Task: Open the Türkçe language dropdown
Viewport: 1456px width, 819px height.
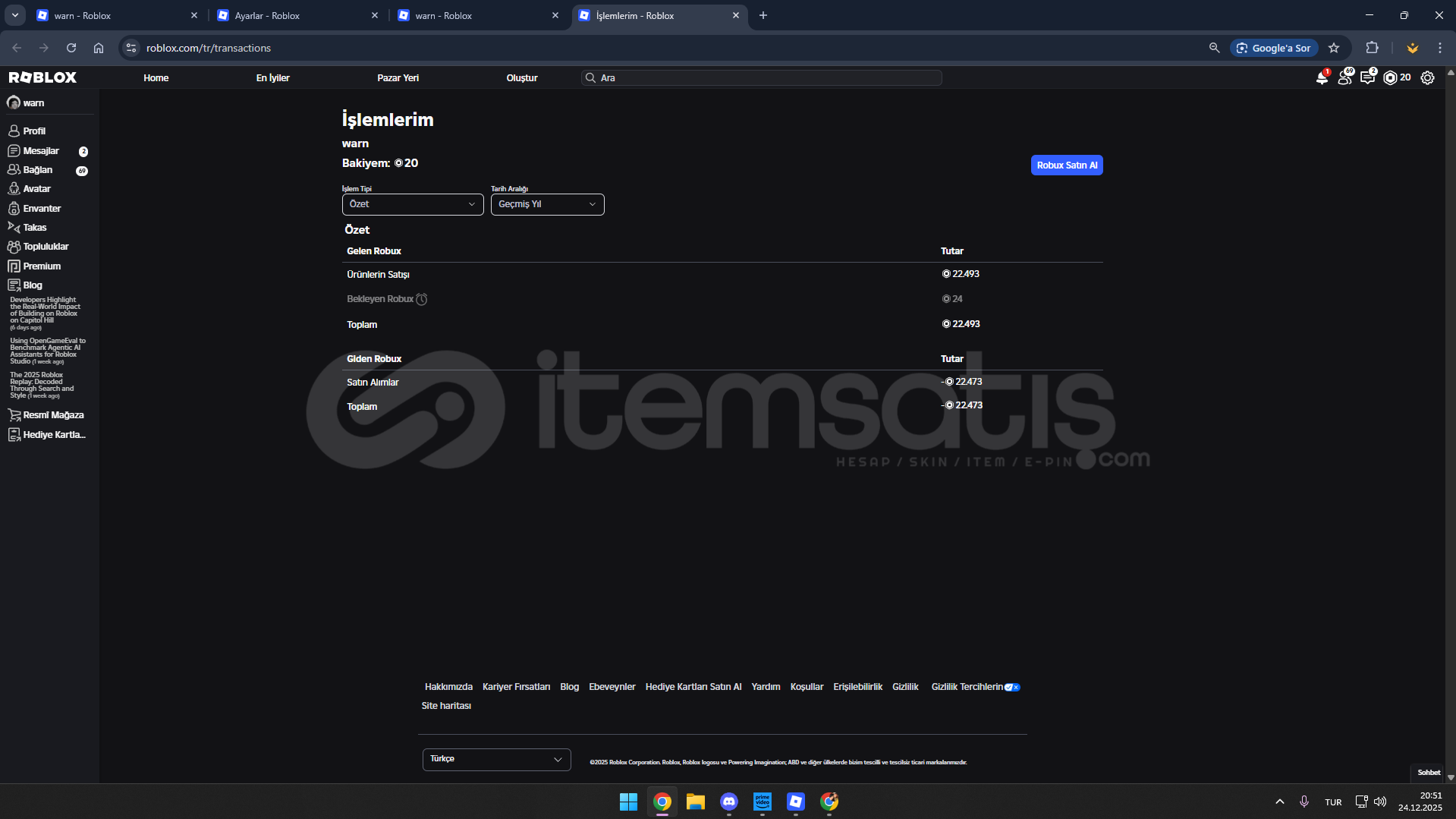Action: tap(496, 759)
